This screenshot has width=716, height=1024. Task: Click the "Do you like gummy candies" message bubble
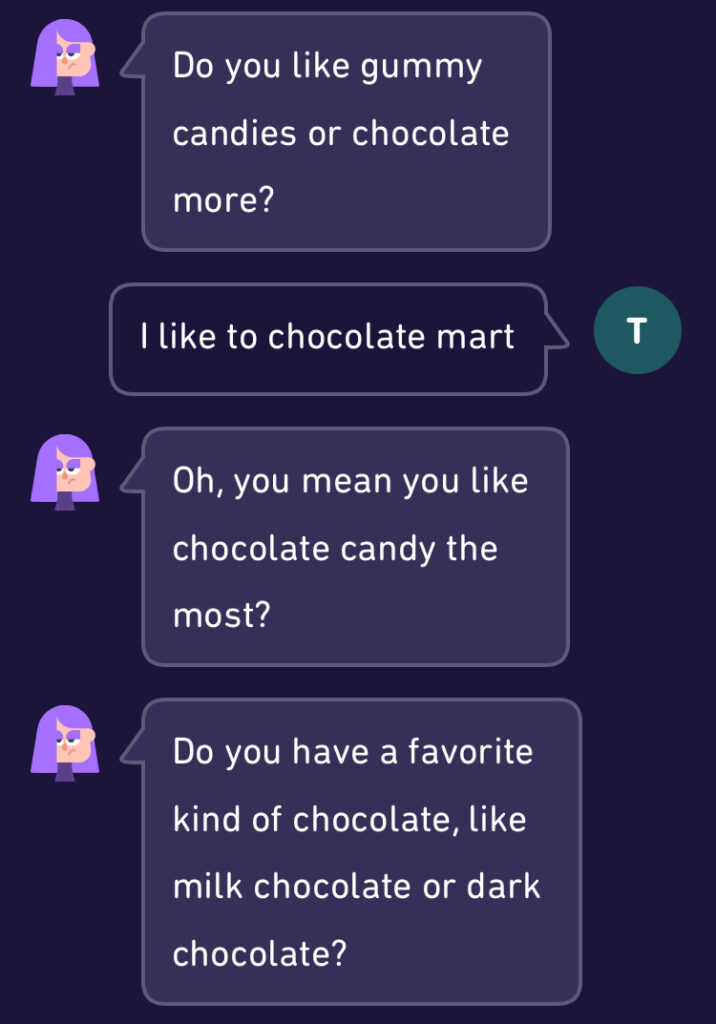tap(346, 132)
